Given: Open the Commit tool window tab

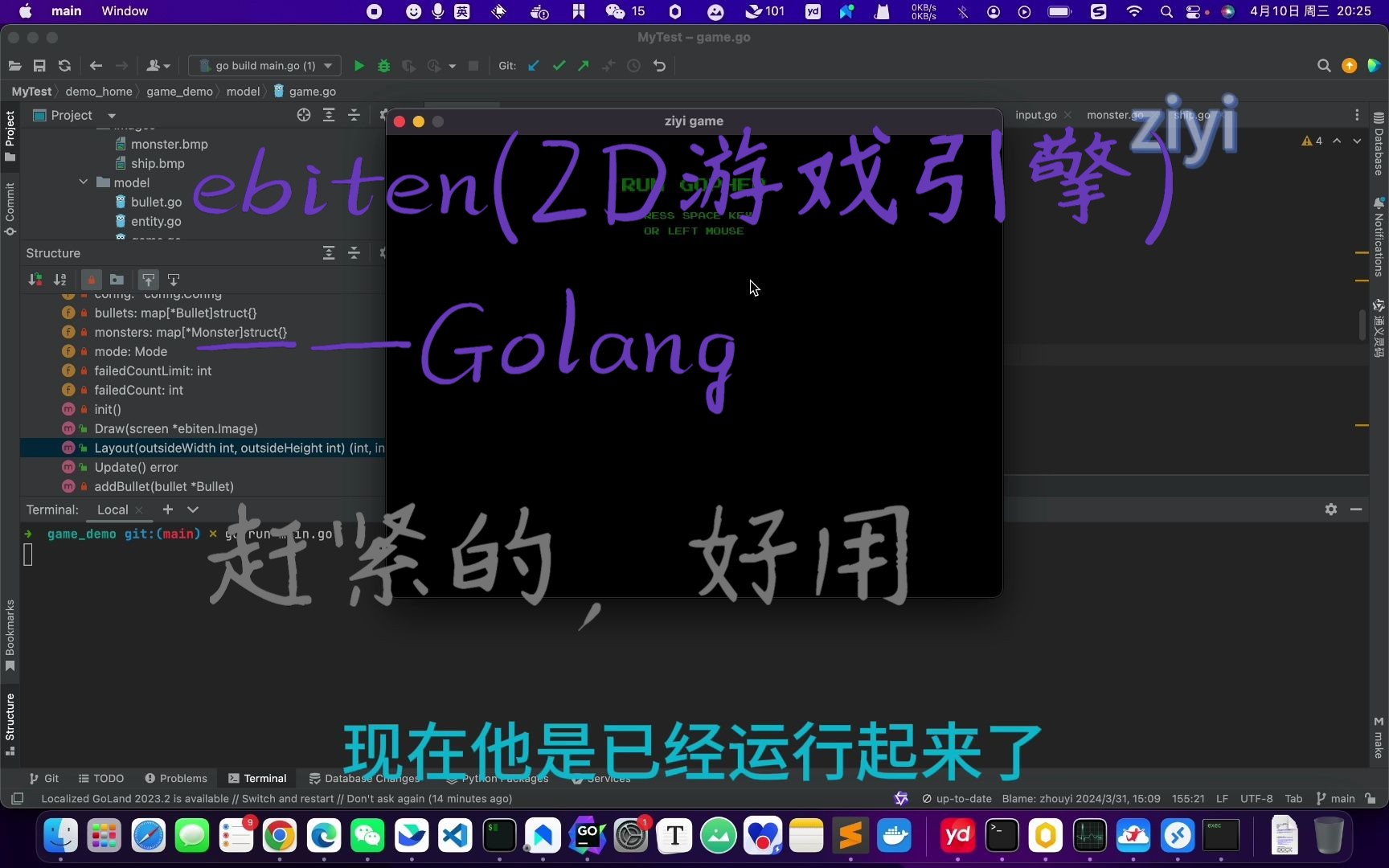Looking at the screenshot, I should (x=10, y=209).
